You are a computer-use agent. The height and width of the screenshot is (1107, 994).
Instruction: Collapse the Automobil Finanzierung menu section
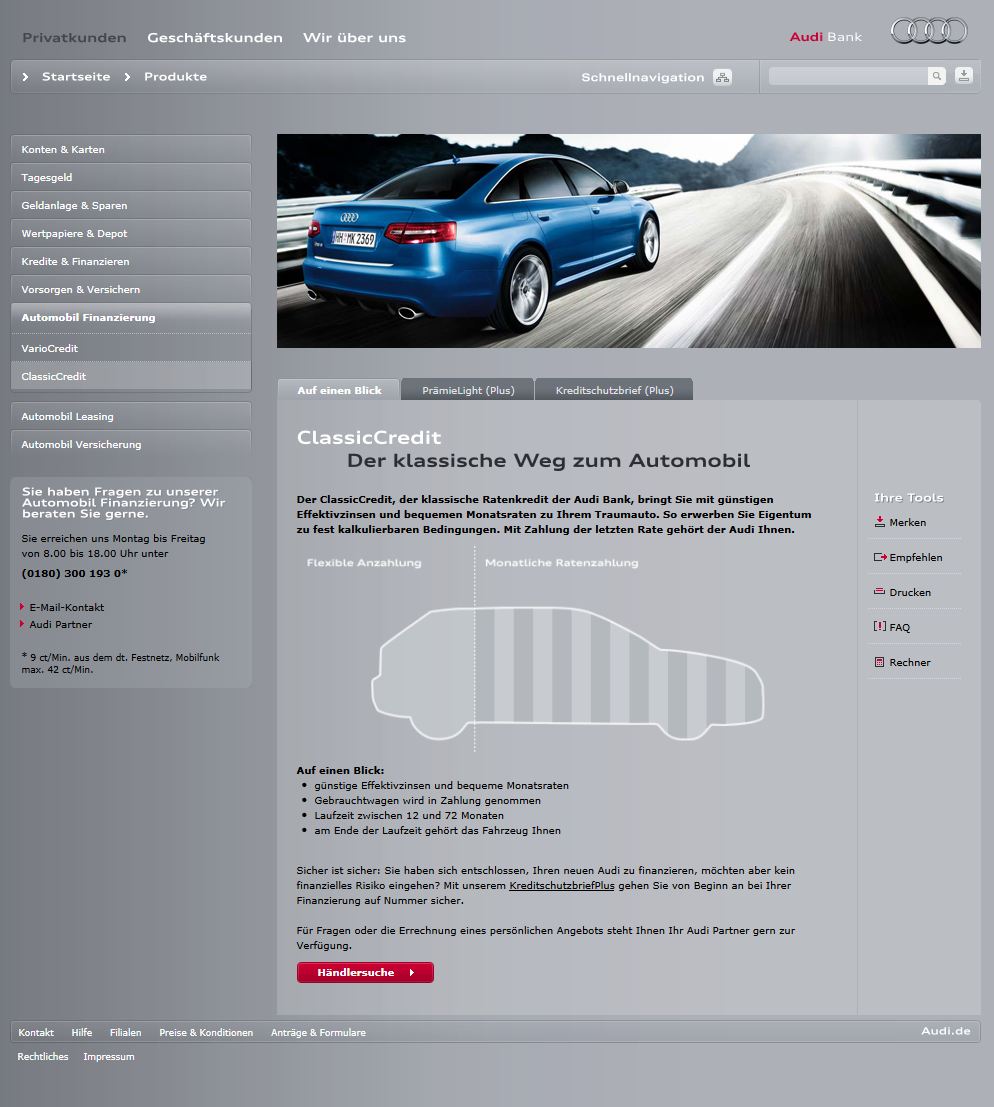pyautogui.click(x=131, y=318)
